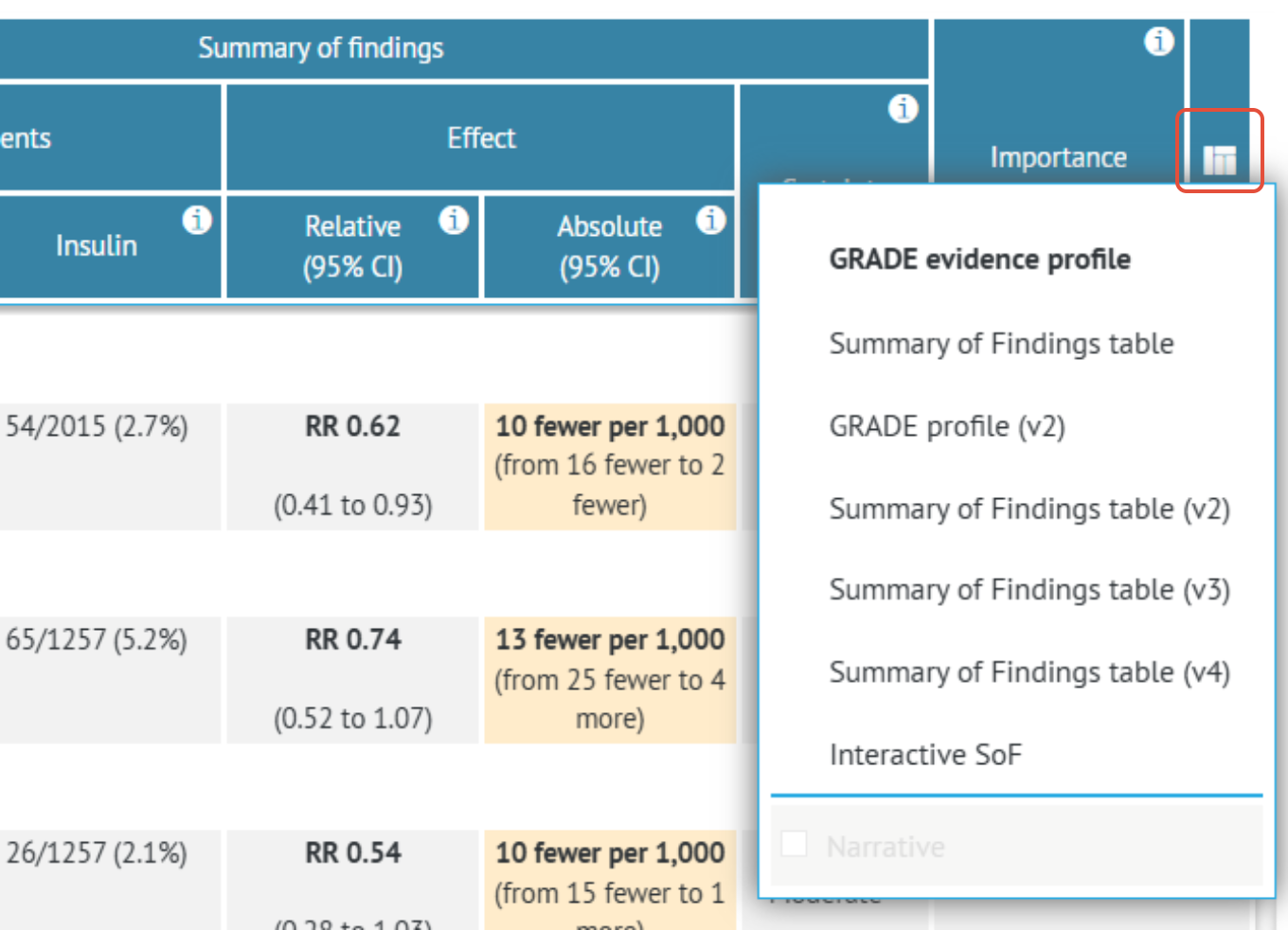Click the info icon on Relative (95% CI) column
The height and width of the screenshot is (930, 1288).
click(454, 221)
